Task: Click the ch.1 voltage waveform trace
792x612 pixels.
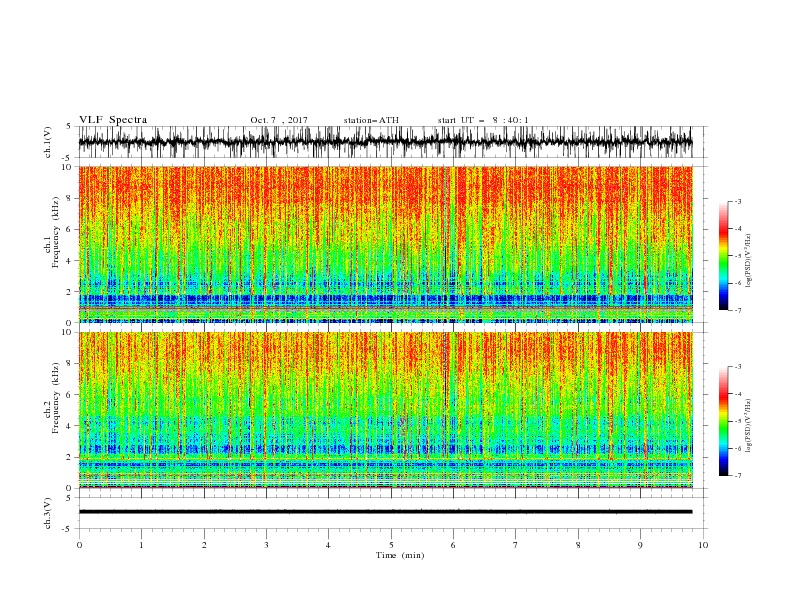Action: point(385,142)
